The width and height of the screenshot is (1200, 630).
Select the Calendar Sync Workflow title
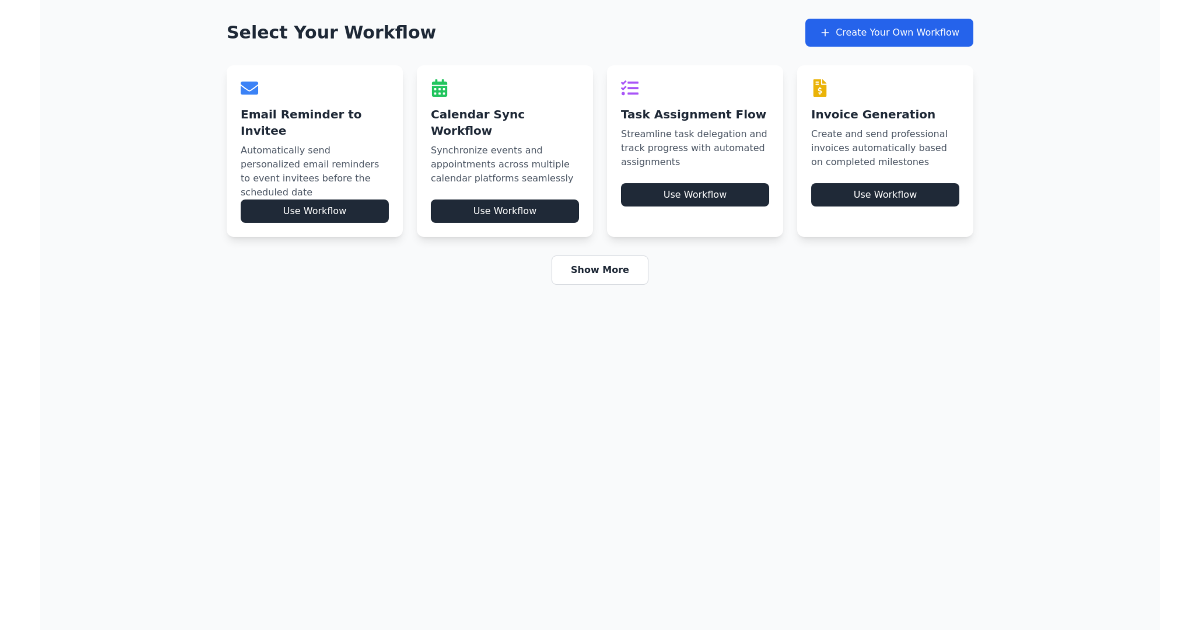tap(477, 122)
